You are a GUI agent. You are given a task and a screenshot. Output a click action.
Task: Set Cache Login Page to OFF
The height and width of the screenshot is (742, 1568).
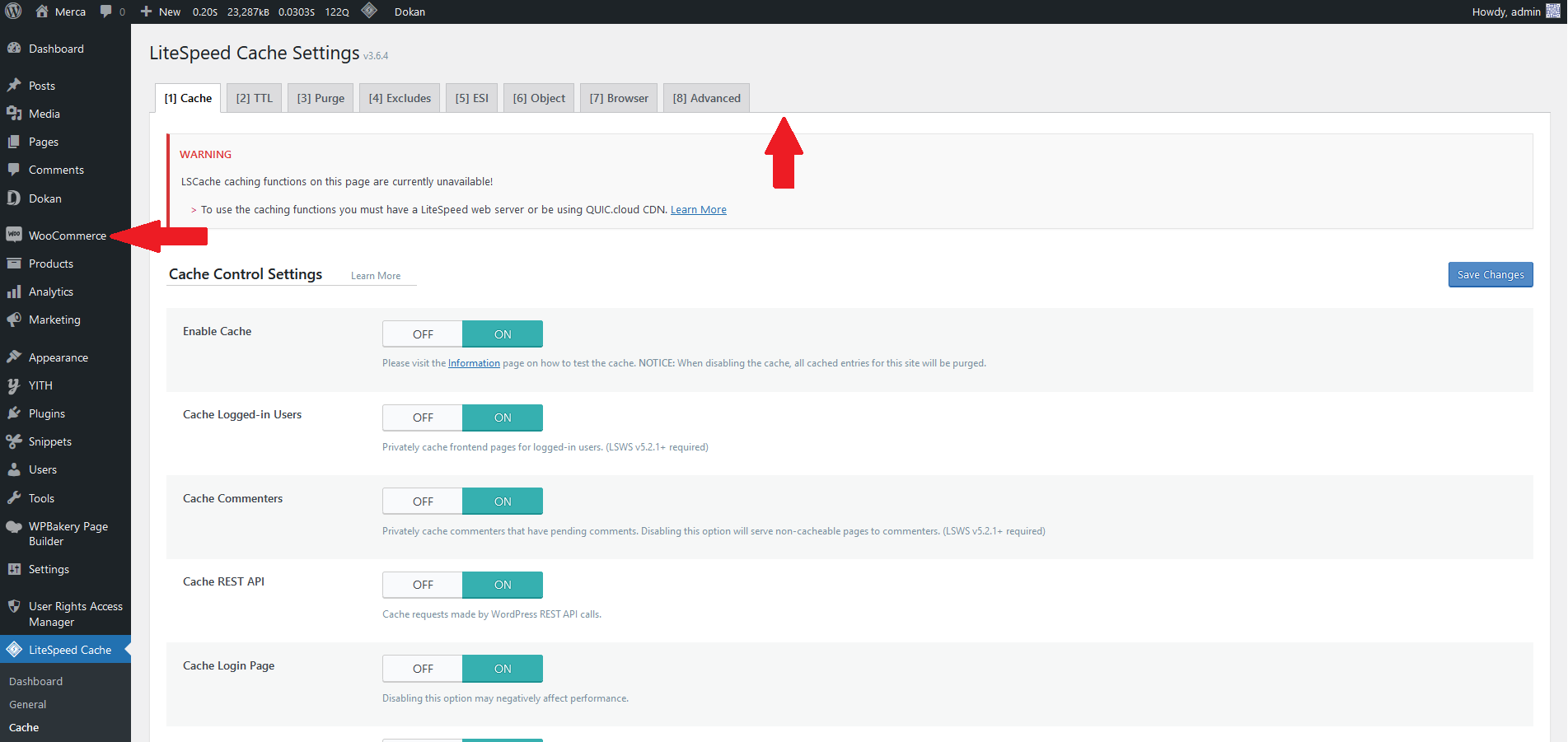(x=423, y=669)
